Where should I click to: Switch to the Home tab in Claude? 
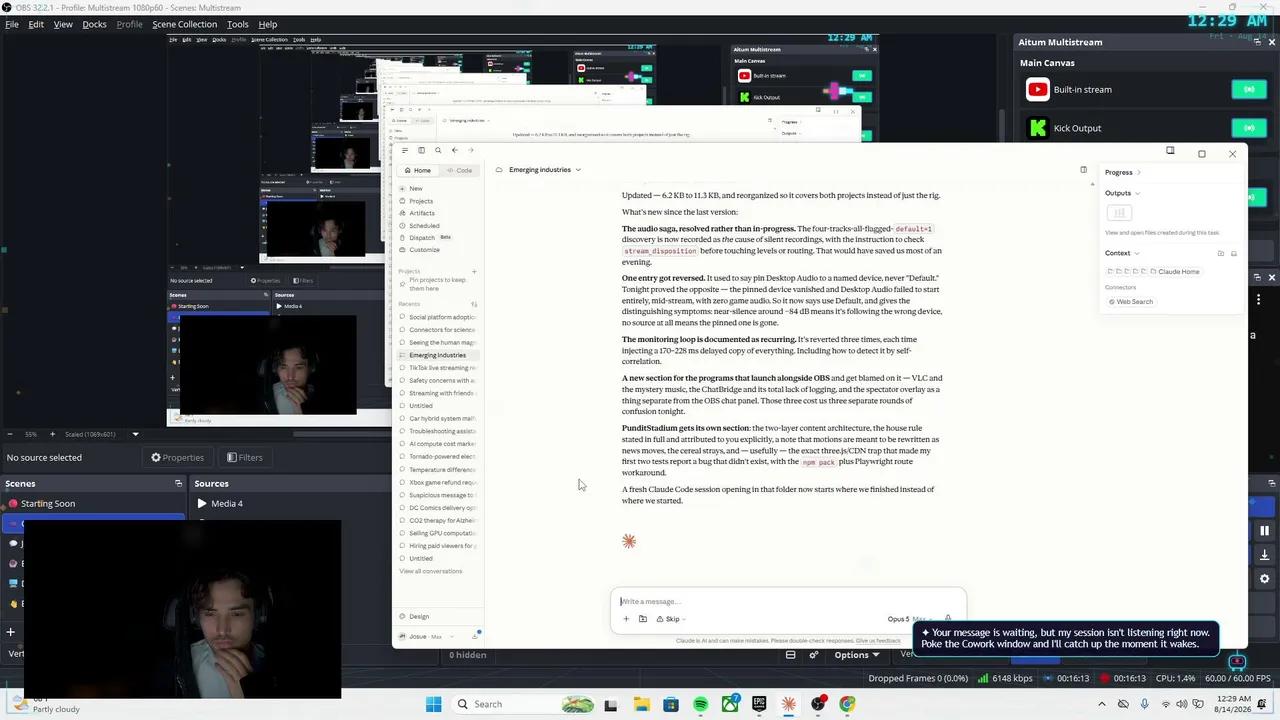pyautogui.click(x=419, y=170)
